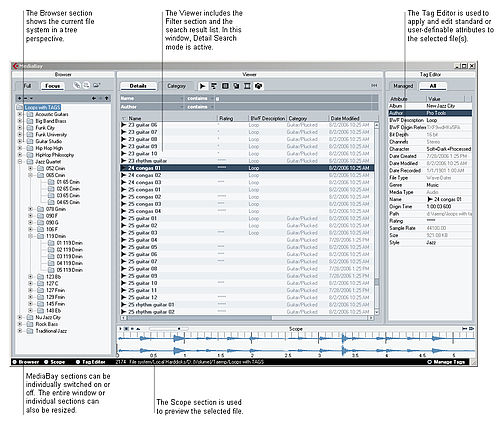Click the second media type filter icon
The height and width of the screenshot is (422, 500).
coord(214,86)
